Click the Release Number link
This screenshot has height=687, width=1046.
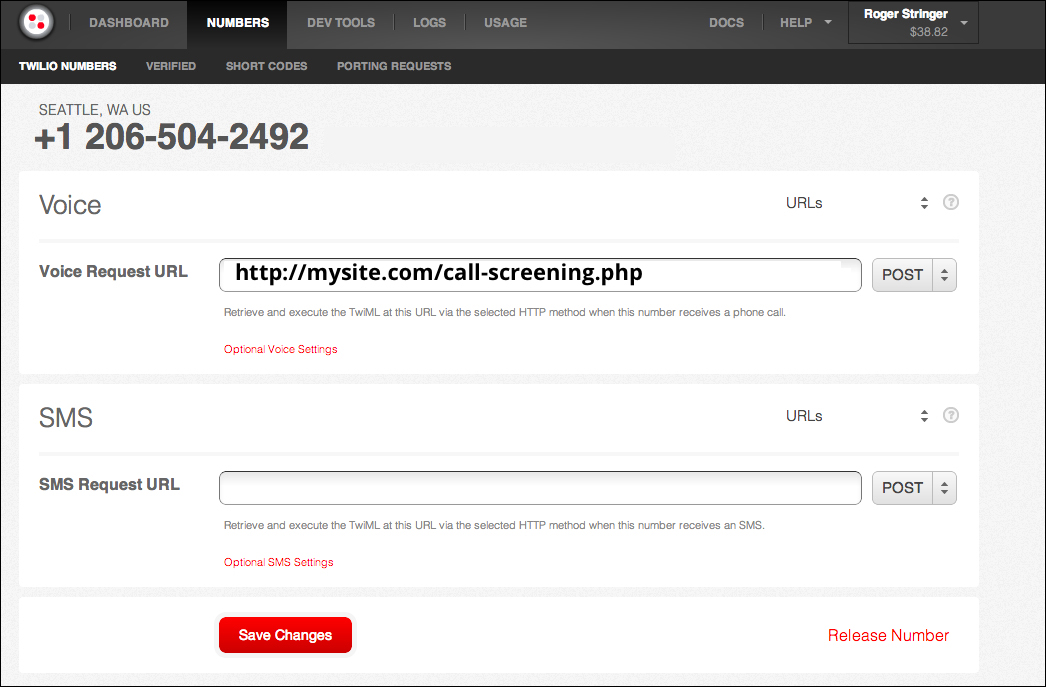click(888, 636)
